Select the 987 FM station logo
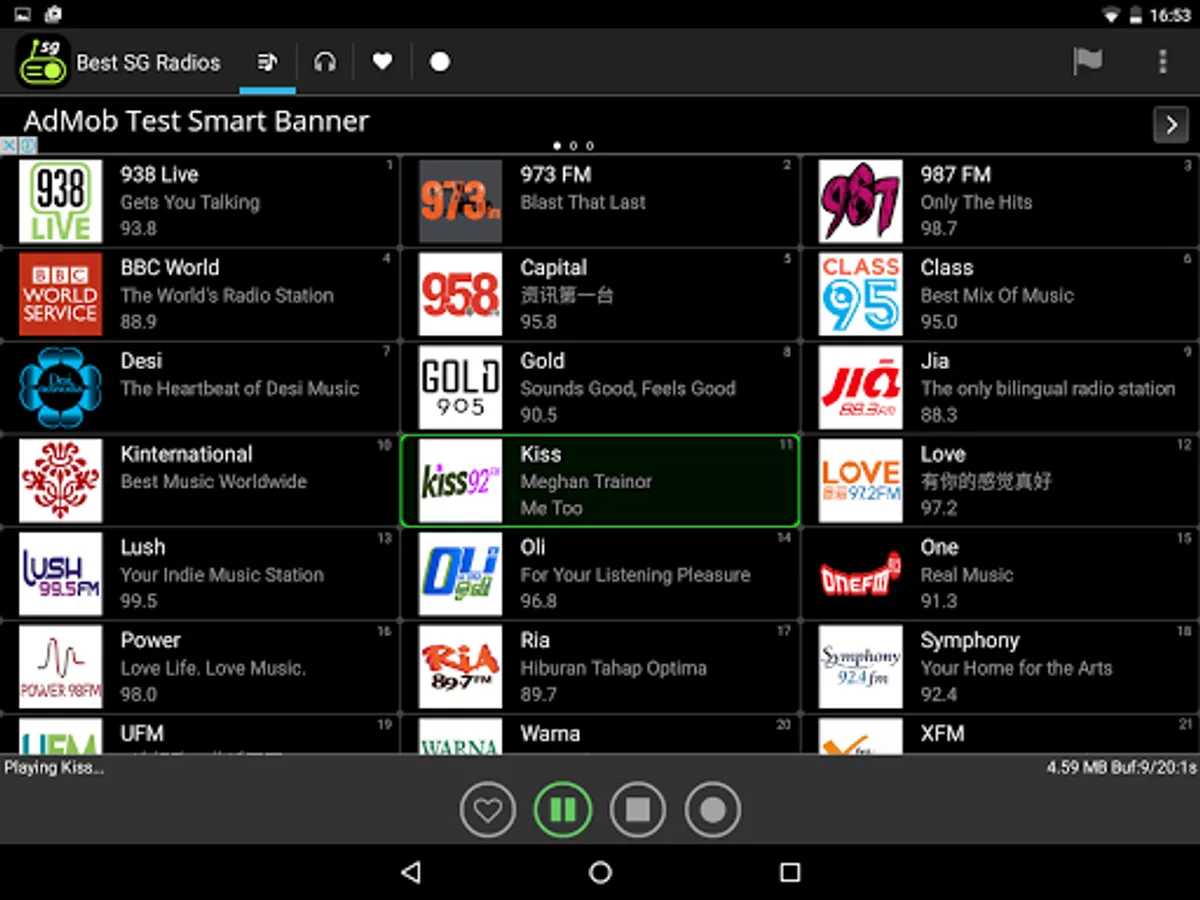Screen dimensions: 1200x900 (x=860, y=201)
